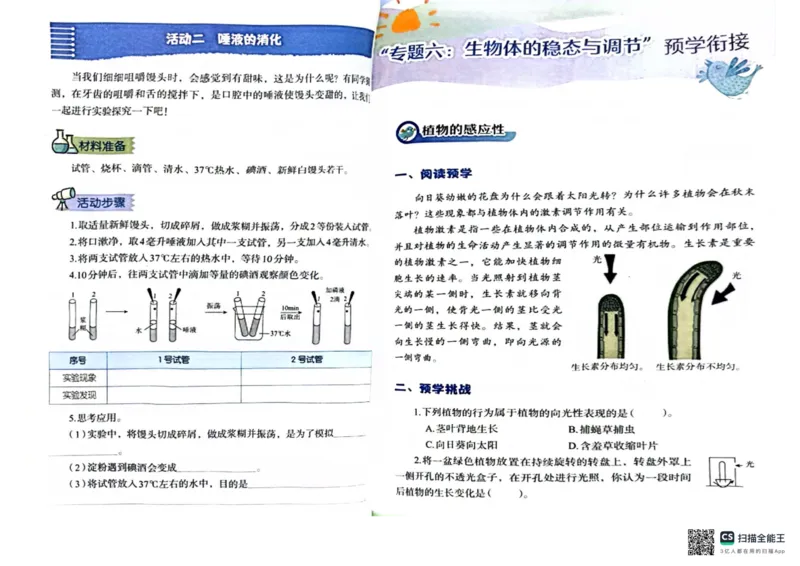Click the first pair of test tubes diagram
Screen dimensions: 800x566
(x=83, y=319)
